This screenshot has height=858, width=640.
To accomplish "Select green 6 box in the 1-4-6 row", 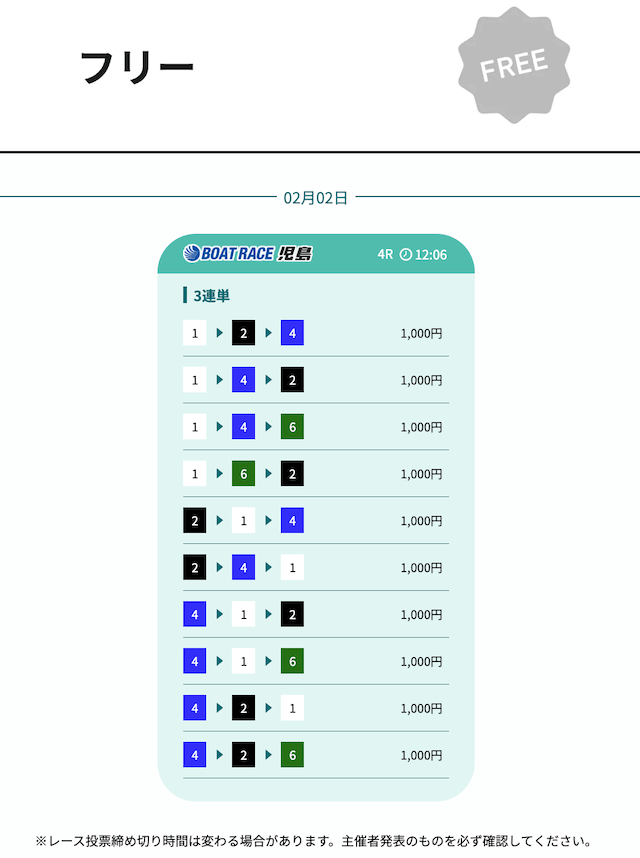I will click(292, 427).
